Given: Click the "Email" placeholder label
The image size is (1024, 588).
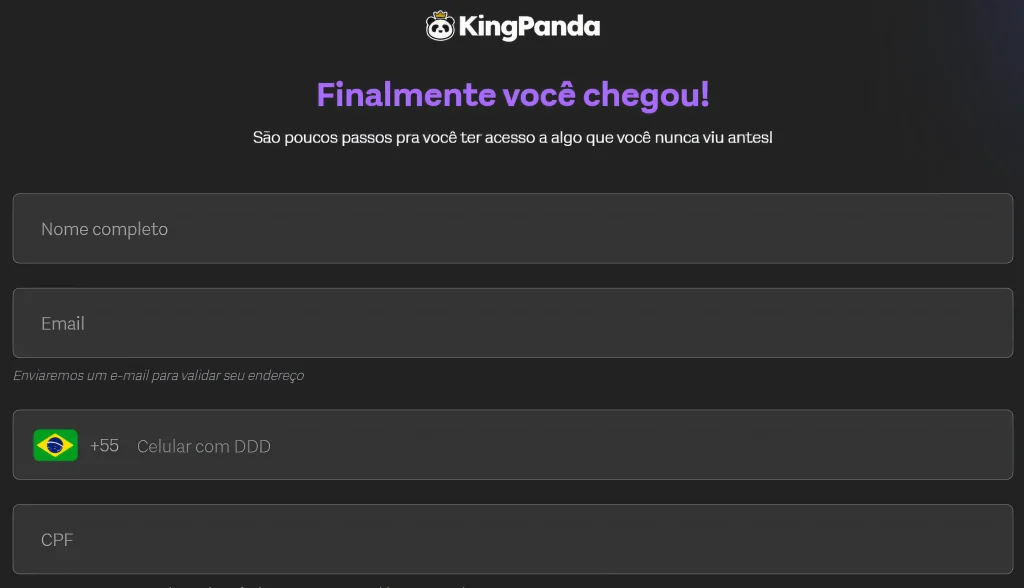Looking at the screenshot, I should click(x=63, y=323).
